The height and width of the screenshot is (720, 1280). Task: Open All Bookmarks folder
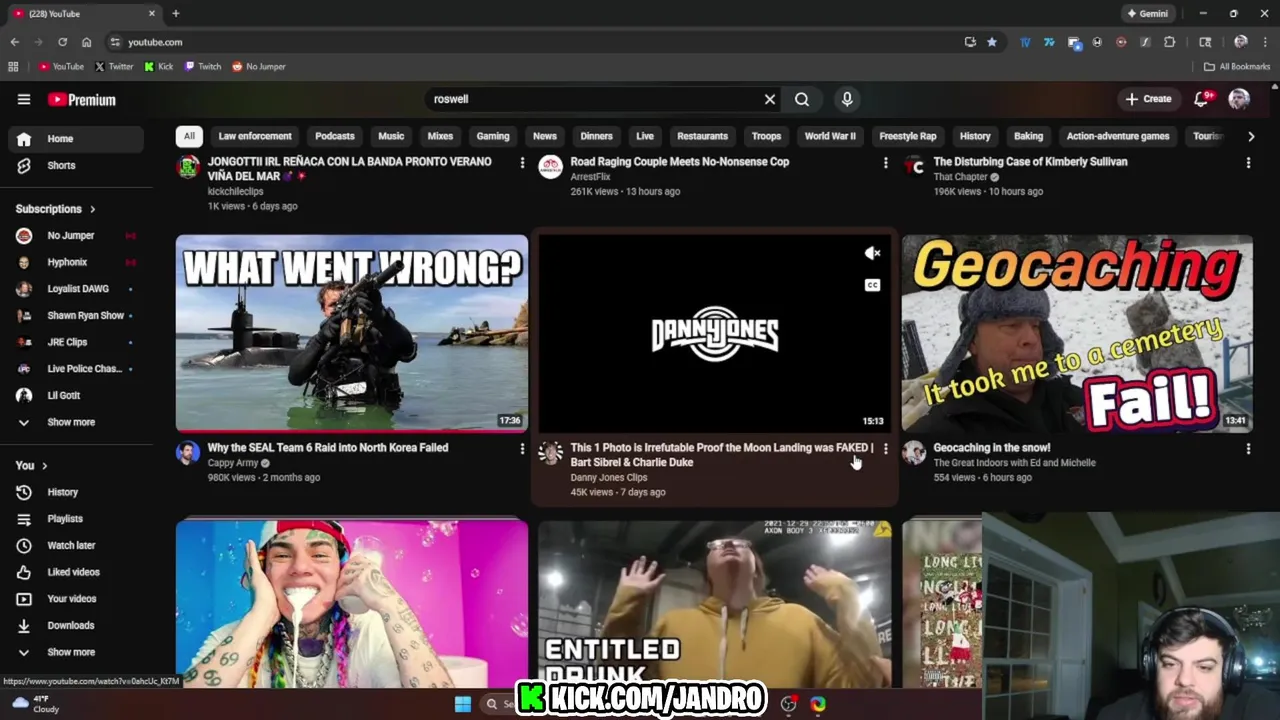point(1237,67)
